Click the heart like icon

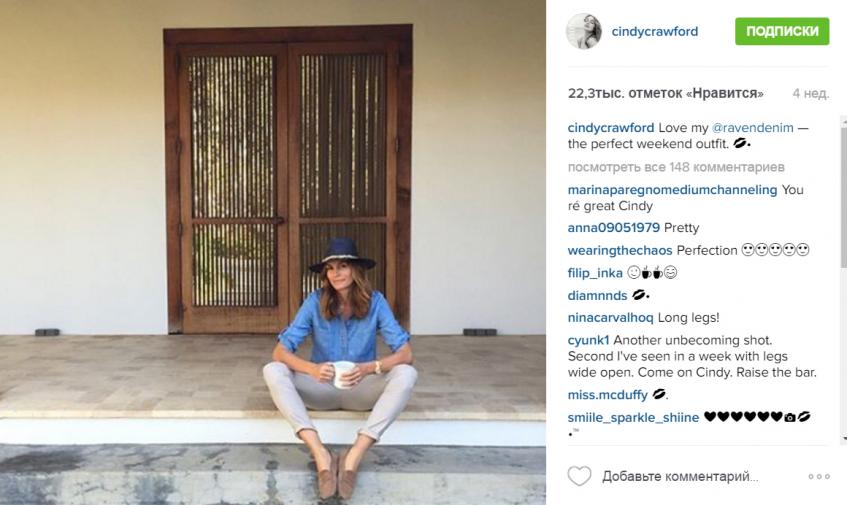click(x=579, y=476)
